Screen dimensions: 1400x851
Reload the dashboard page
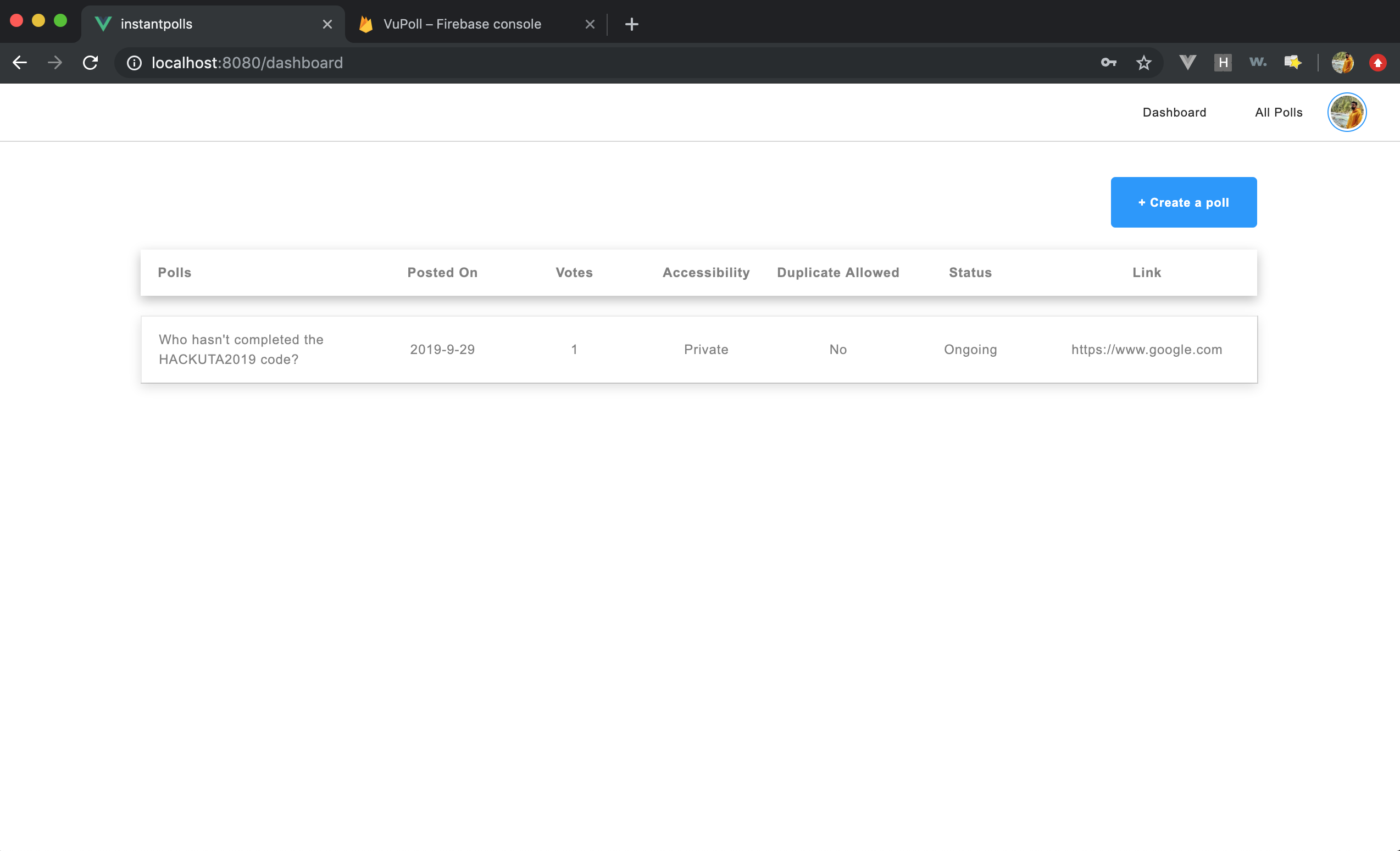click(90, 63)
